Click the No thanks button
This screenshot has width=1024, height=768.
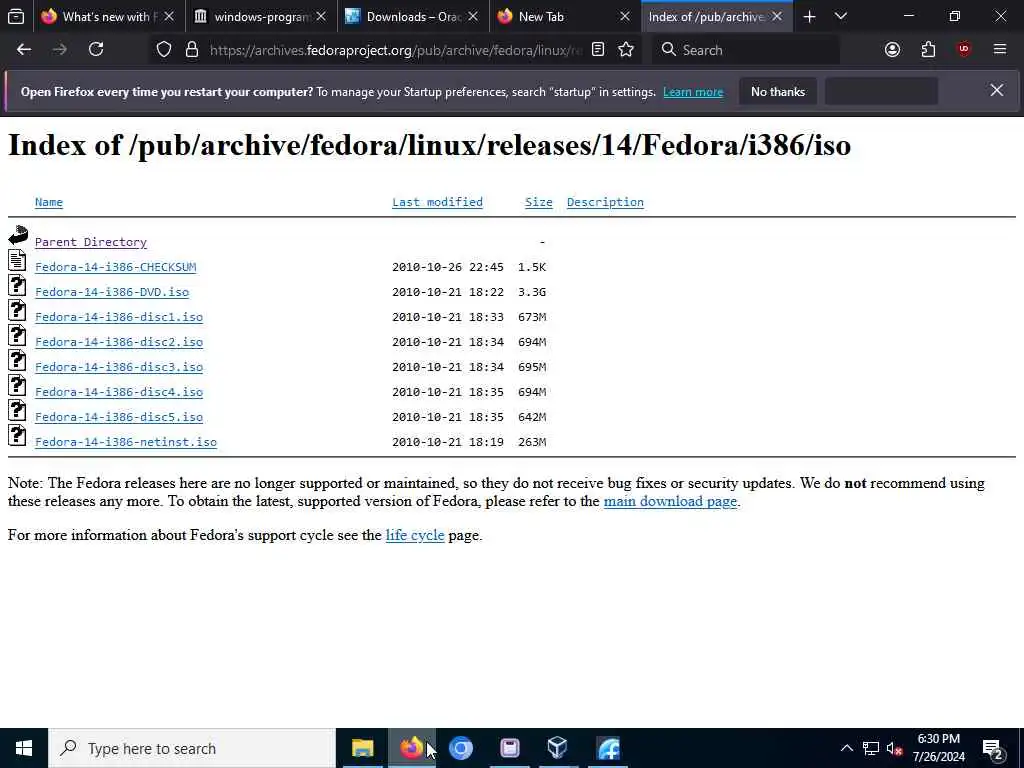(777, 91)
